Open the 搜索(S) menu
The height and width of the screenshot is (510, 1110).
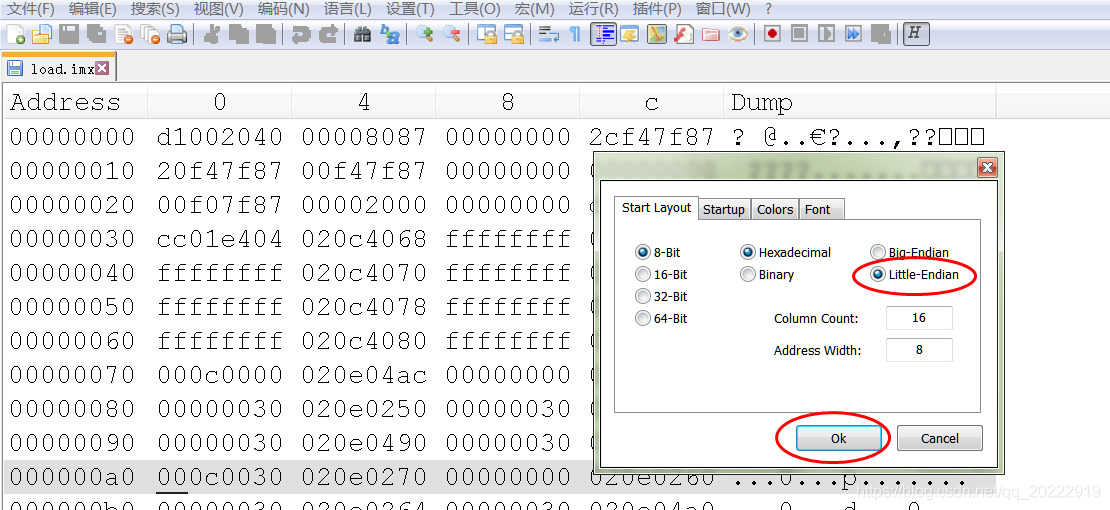[155, 9]
